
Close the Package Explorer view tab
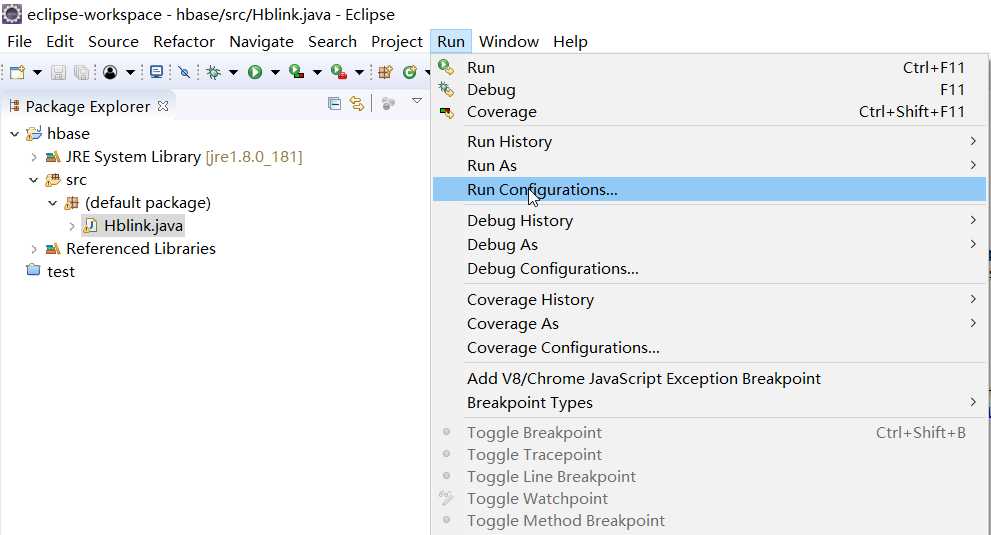point(163,106)
